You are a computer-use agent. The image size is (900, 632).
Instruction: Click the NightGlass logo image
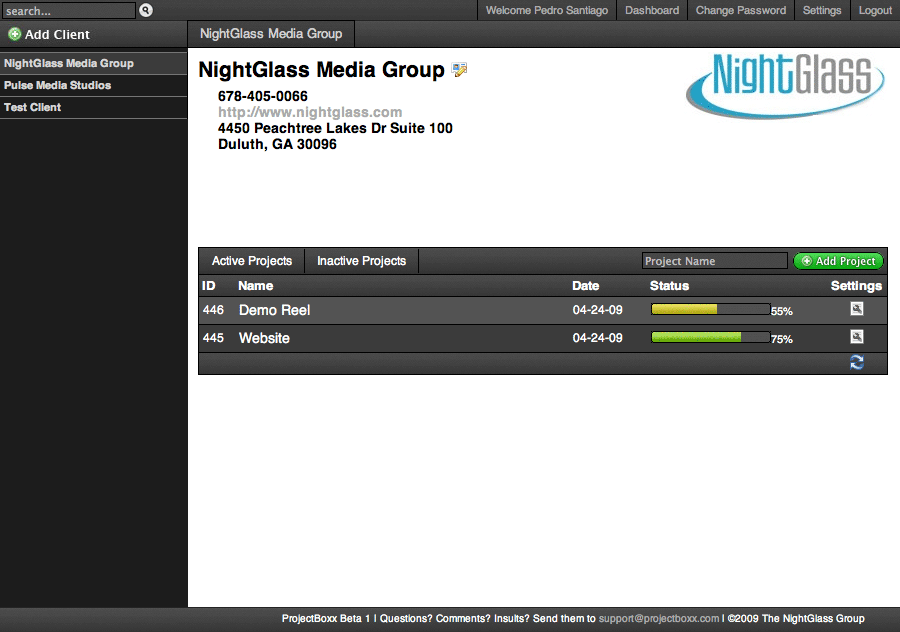(x=785, y=86)
